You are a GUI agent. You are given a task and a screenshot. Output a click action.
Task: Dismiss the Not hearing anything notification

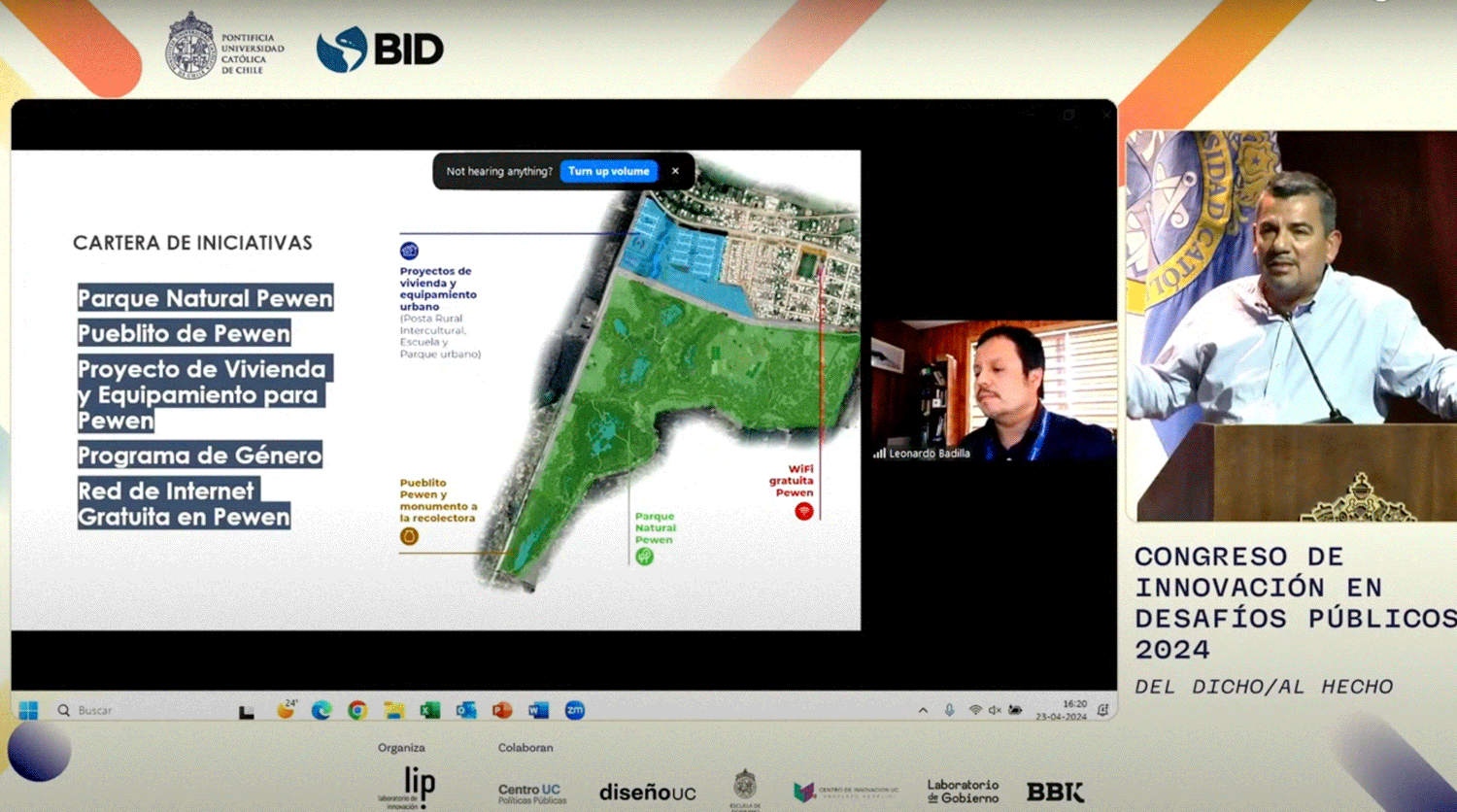675,171
